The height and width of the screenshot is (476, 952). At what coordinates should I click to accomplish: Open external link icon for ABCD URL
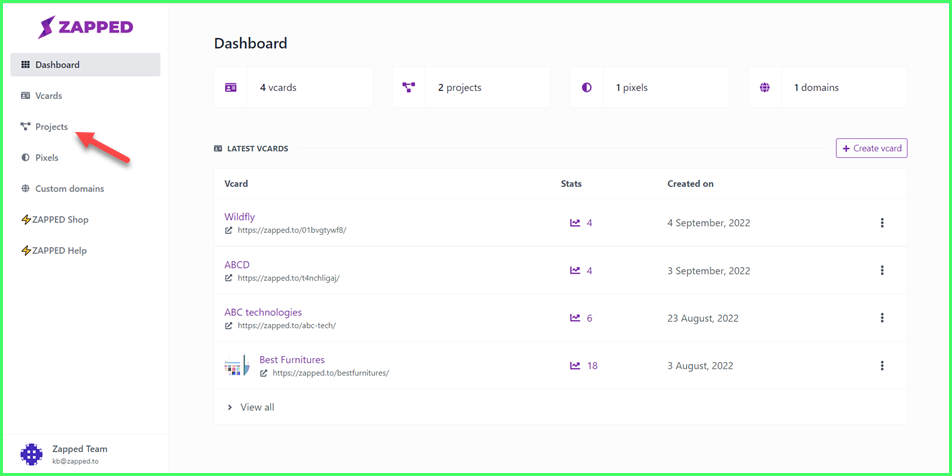[x=228, y=278]
